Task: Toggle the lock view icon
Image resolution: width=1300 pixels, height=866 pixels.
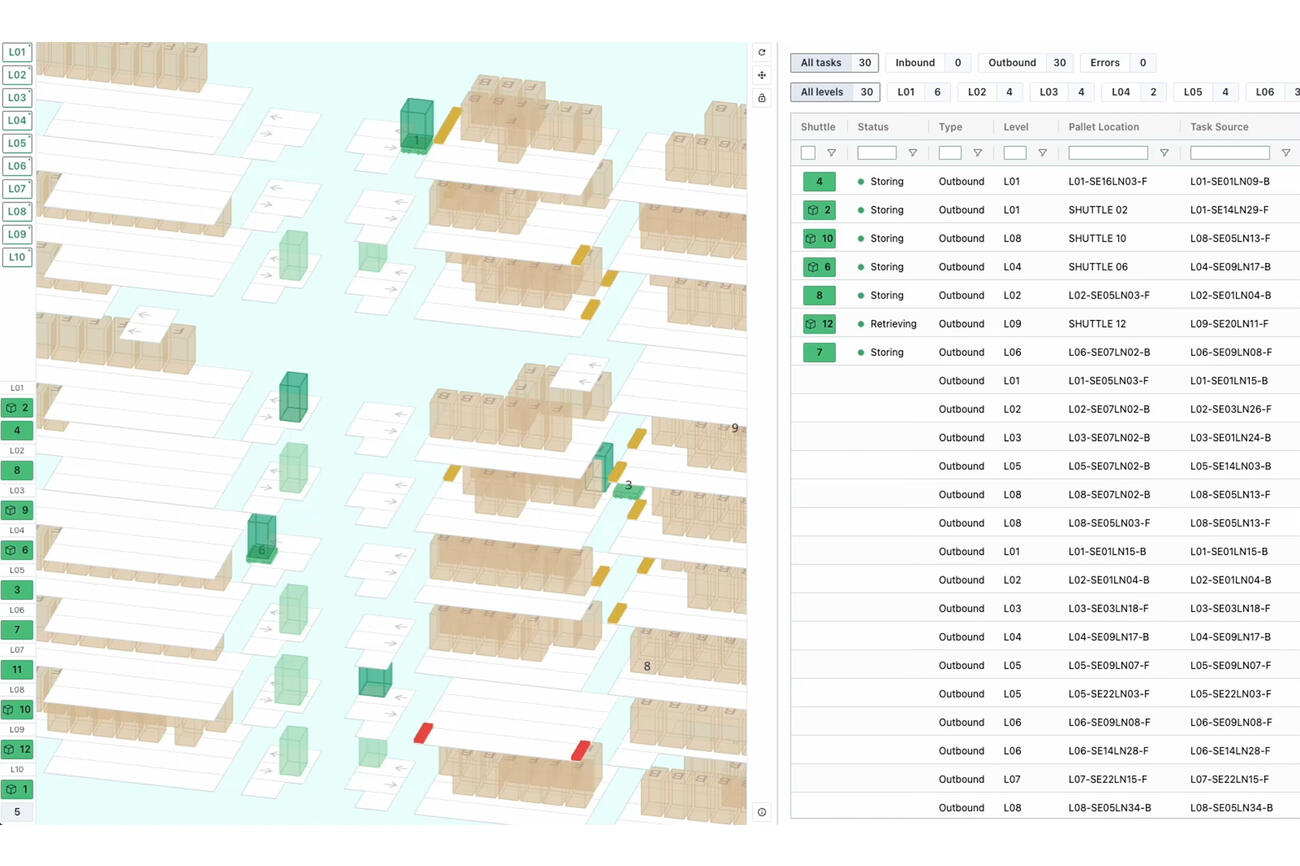Action: [x=762, y=98]
